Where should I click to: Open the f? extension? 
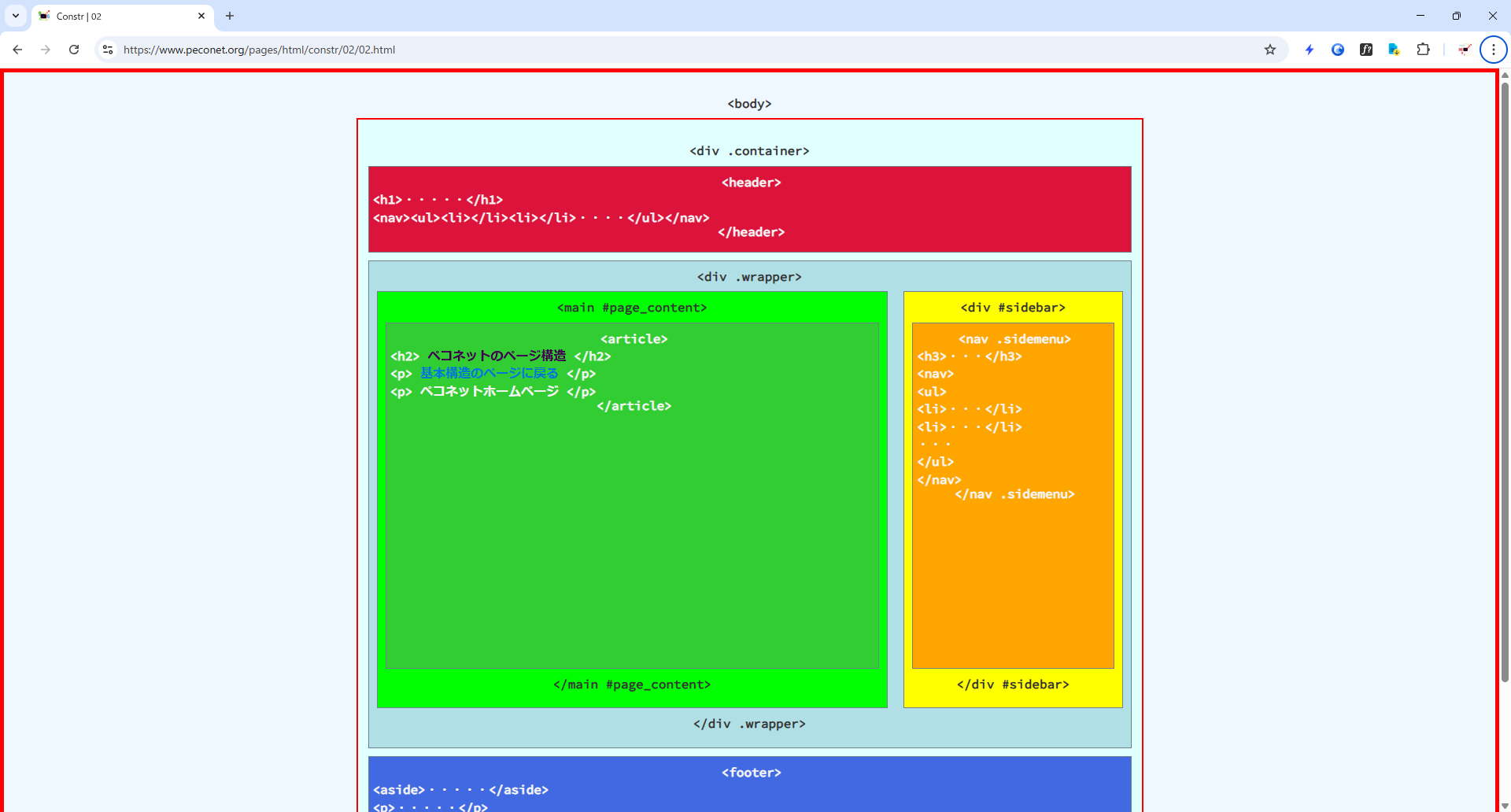[x=1366, y=50]
